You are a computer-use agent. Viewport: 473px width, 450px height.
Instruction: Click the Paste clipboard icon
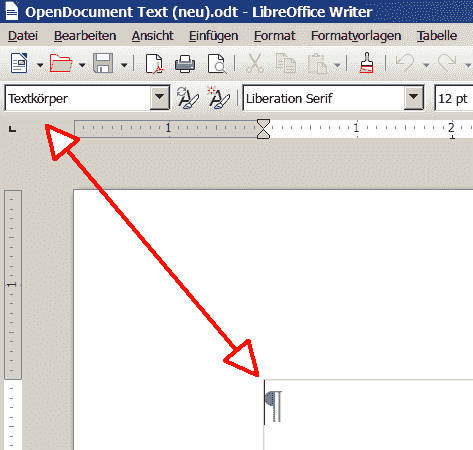click(317, 63)
